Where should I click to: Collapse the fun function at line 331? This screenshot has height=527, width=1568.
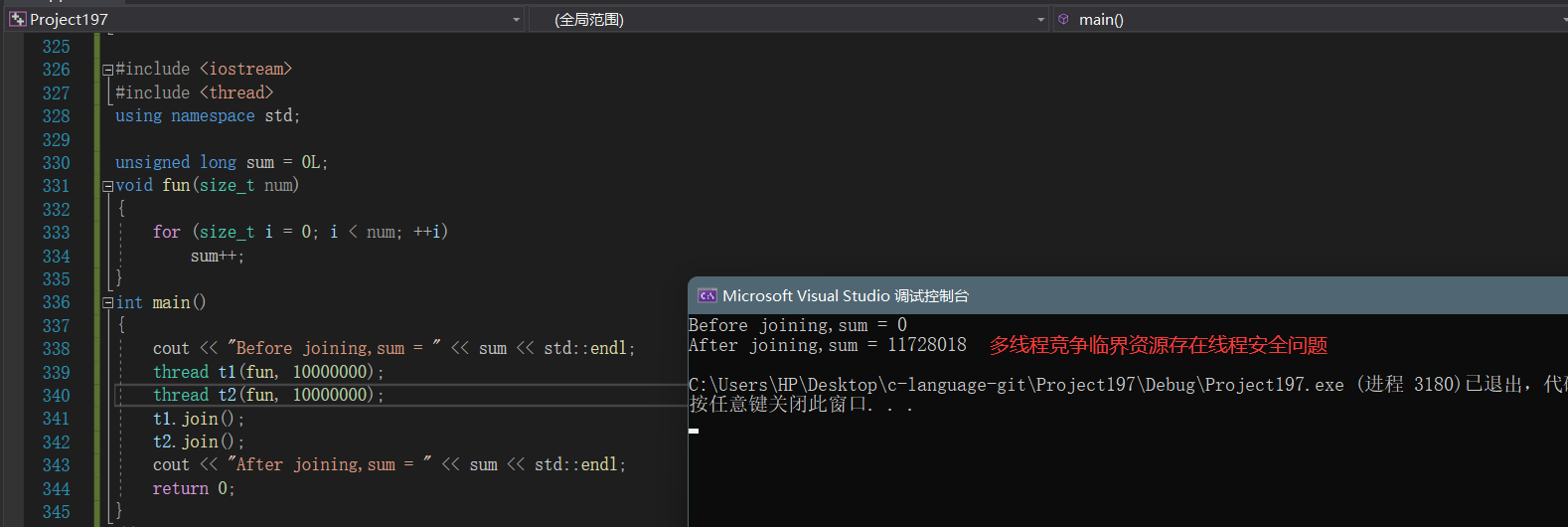point(107,186)
